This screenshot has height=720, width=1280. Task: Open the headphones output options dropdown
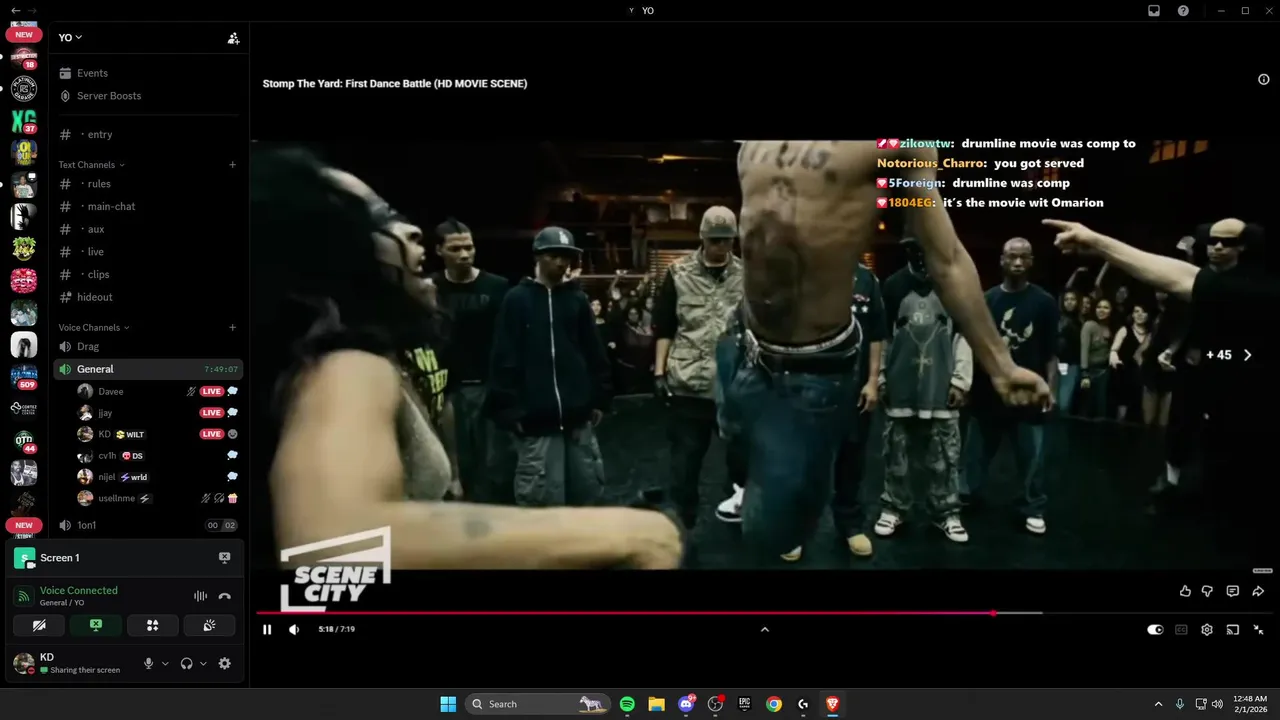pyautogui.click(x=203, y=663)
